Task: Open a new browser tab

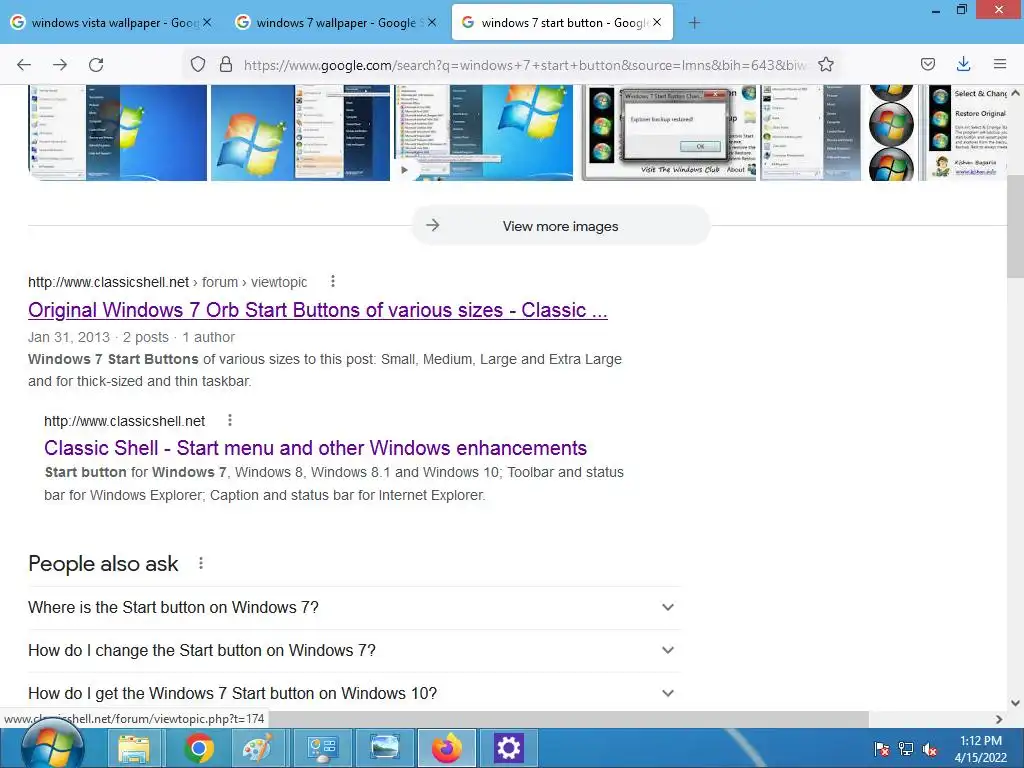Action: tap(694, 23)
